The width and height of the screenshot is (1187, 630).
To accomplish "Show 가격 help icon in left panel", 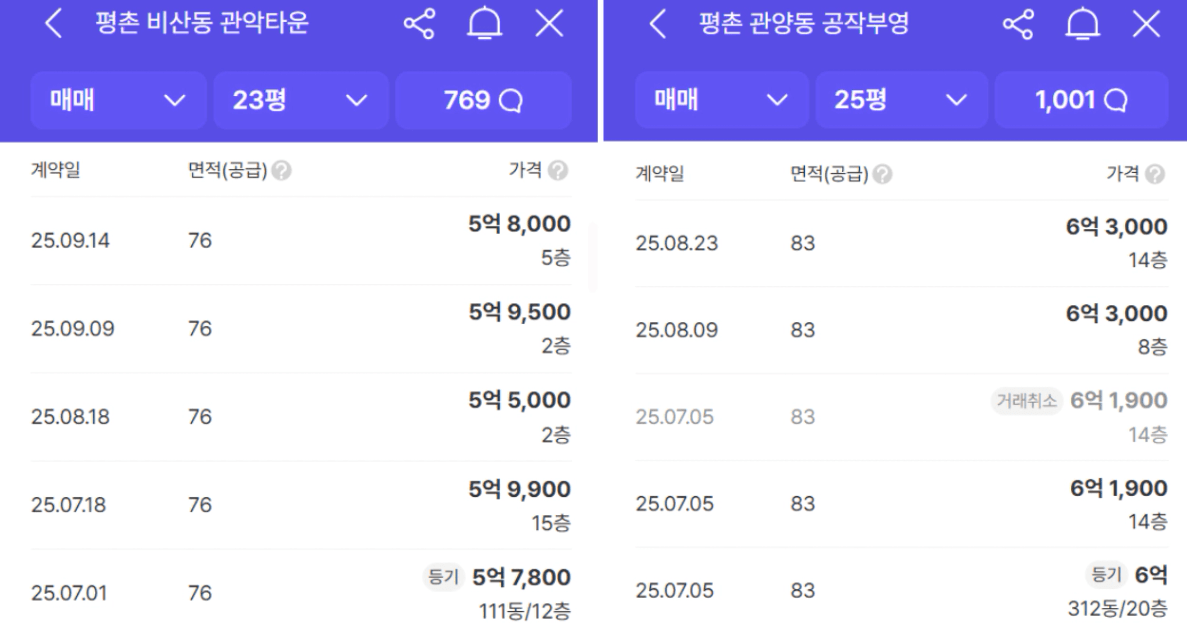I will pos(558,171).
